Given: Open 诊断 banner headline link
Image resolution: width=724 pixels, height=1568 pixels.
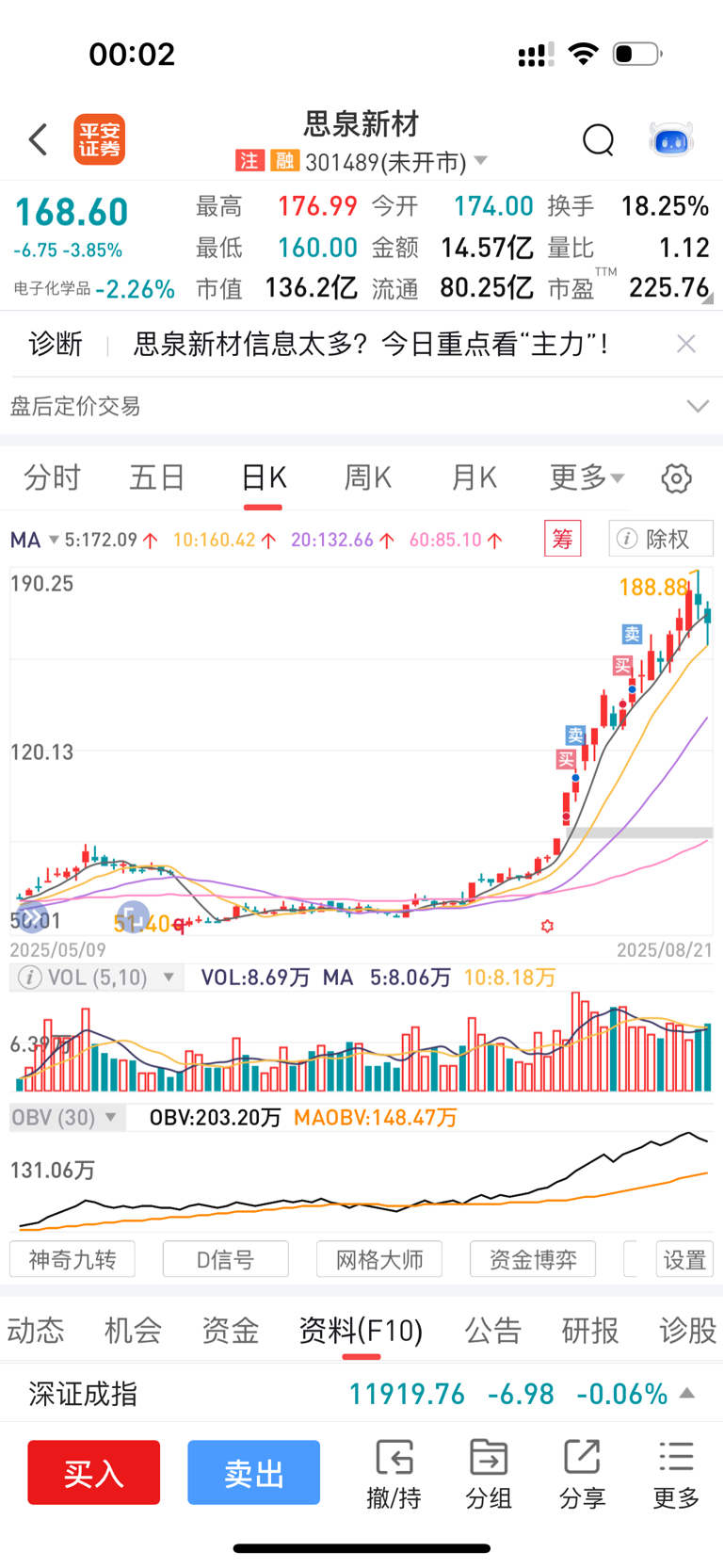Looking at the screenshot, I should [371, 344].
